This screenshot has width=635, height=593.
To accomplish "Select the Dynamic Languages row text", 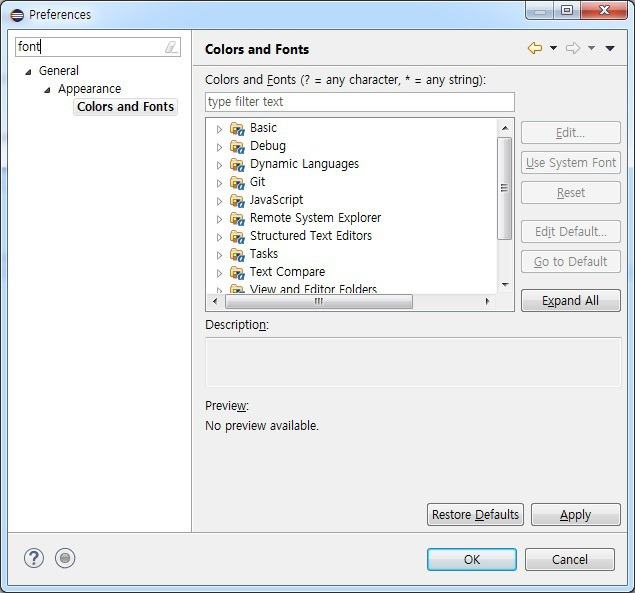I will 304,164.
